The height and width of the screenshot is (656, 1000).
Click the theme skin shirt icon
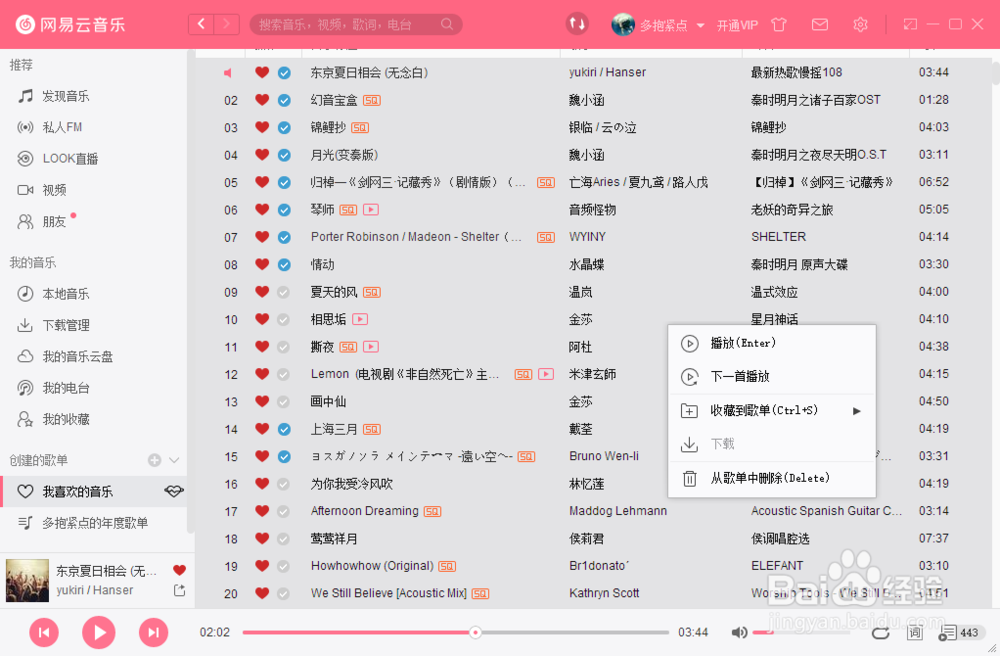pyautogui.click(x=778, y=23)
